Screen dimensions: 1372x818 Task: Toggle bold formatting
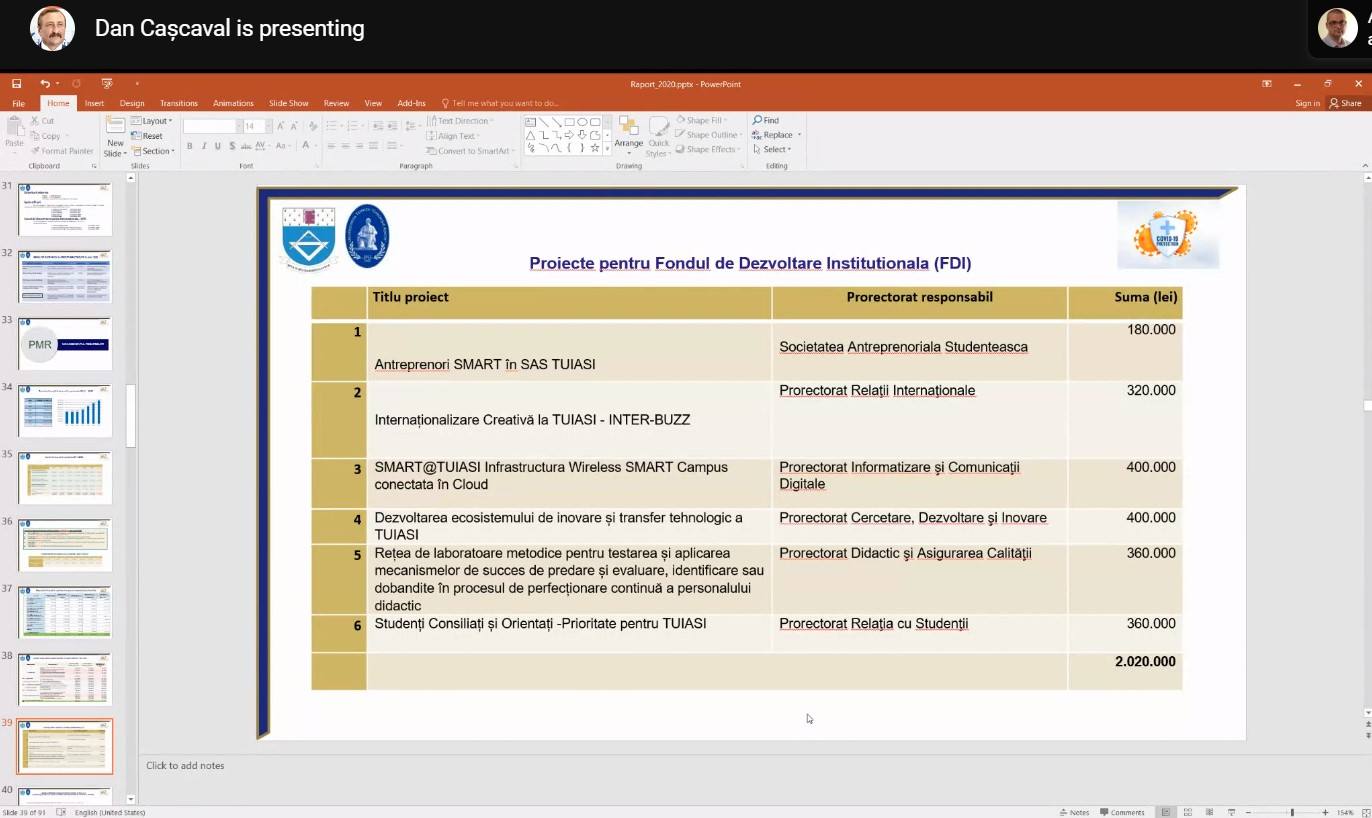pyautogui.click(x=189, y=146)
